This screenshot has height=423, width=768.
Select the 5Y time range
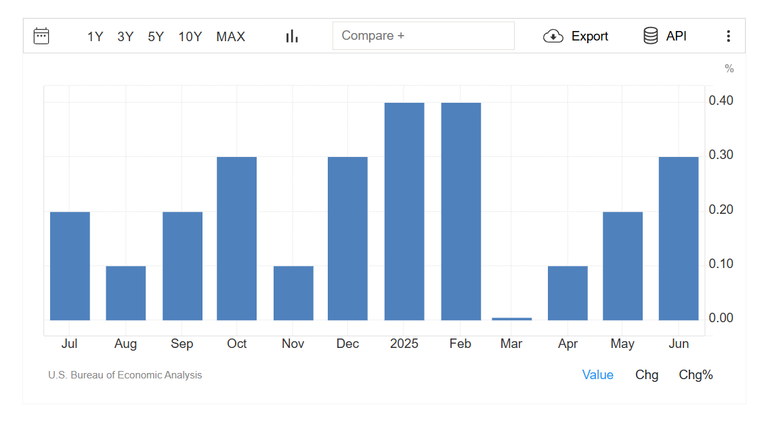(156, 37)
